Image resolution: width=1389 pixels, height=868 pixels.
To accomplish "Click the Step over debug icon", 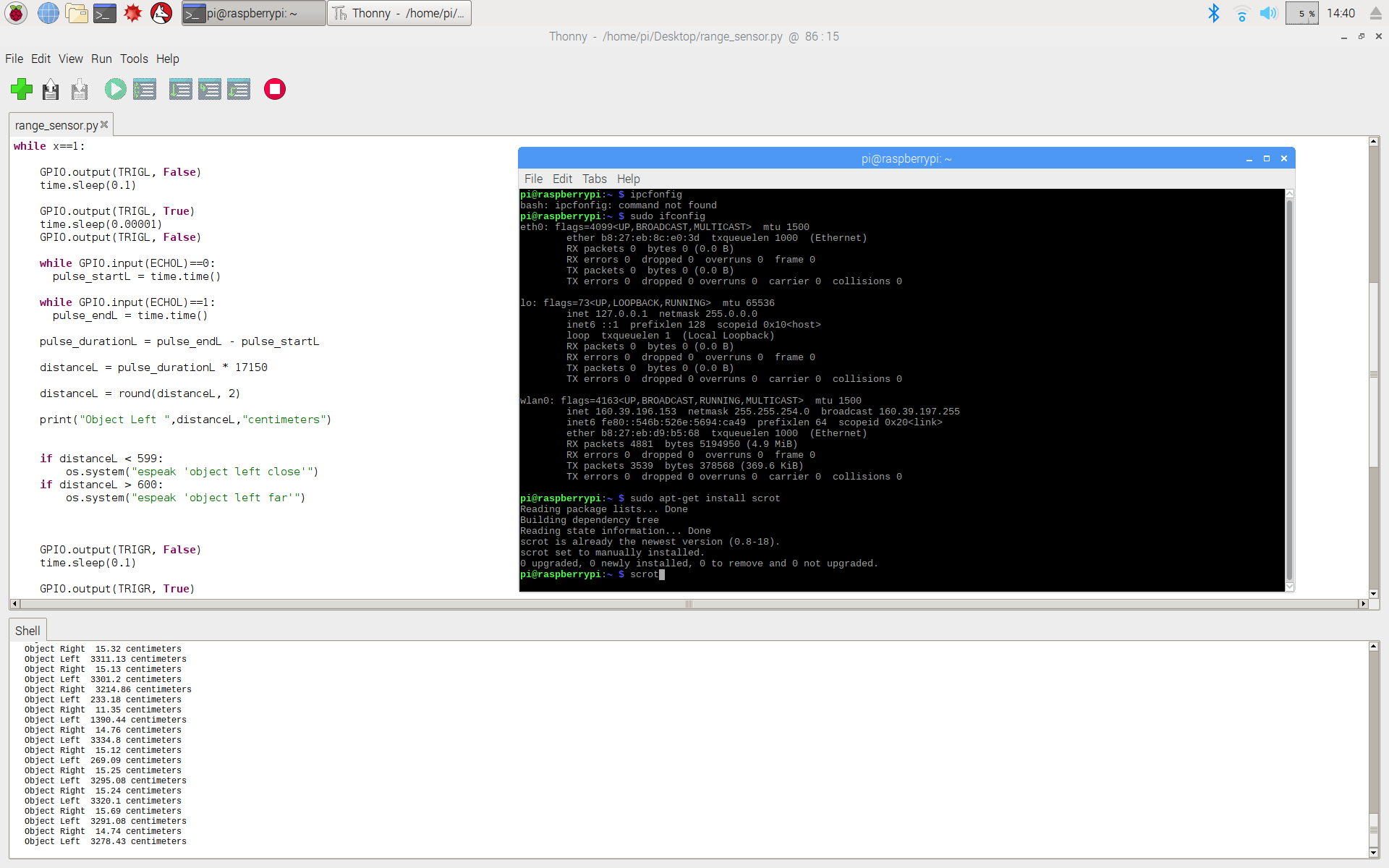I will 180,90.
